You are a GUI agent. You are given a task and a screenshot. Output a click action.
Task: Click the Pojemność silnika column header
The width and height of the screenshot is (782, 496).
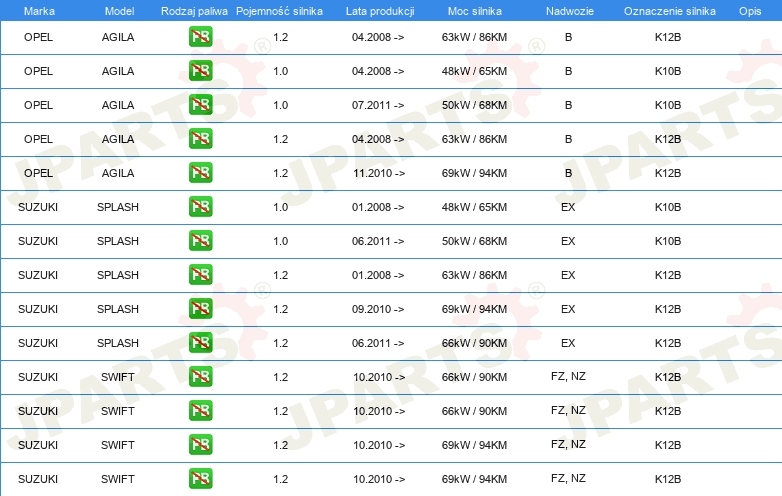coord(279,11)
